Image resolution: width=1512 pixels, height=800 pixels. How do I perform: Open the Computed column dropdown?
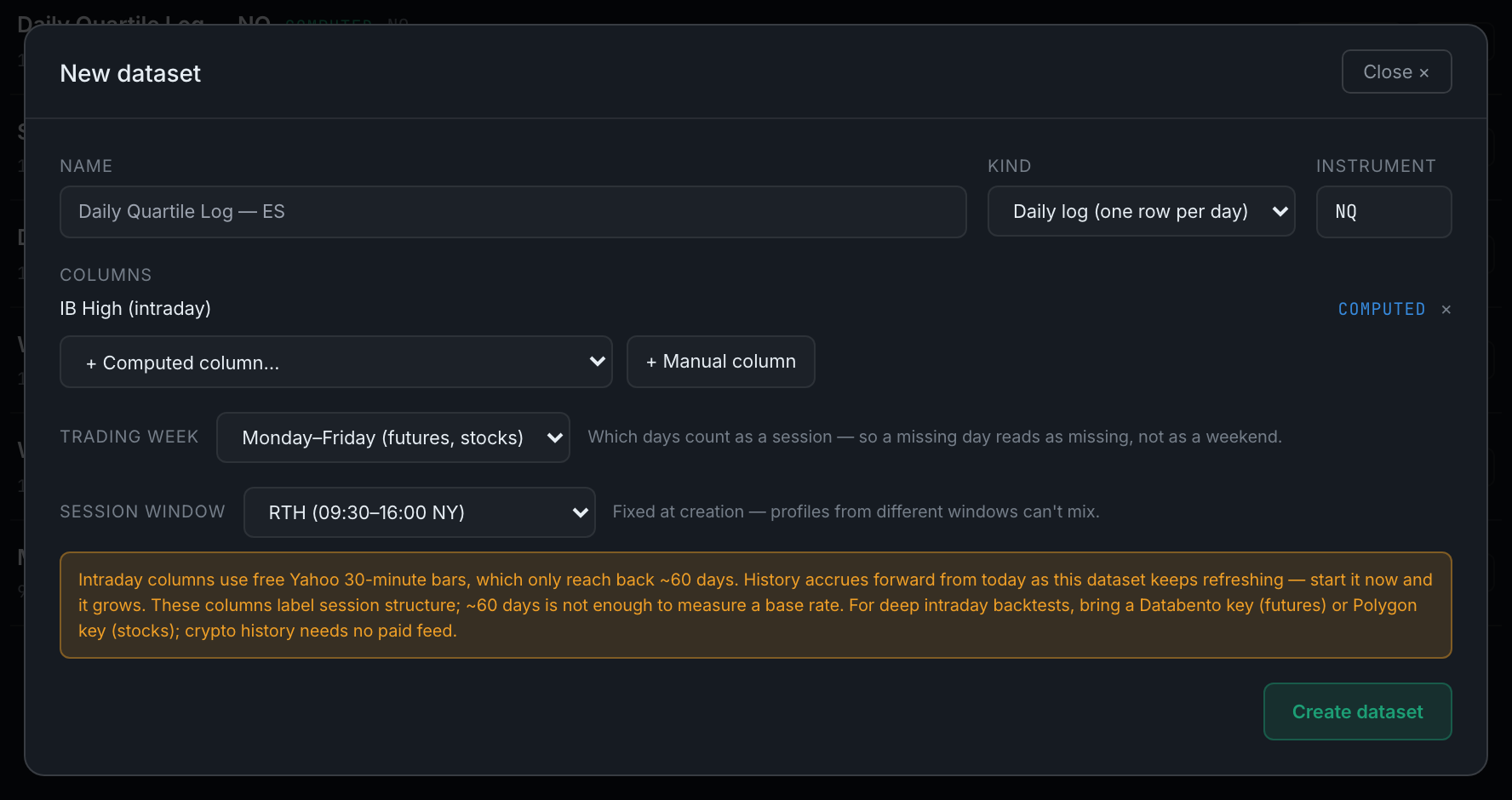(336, 363)
